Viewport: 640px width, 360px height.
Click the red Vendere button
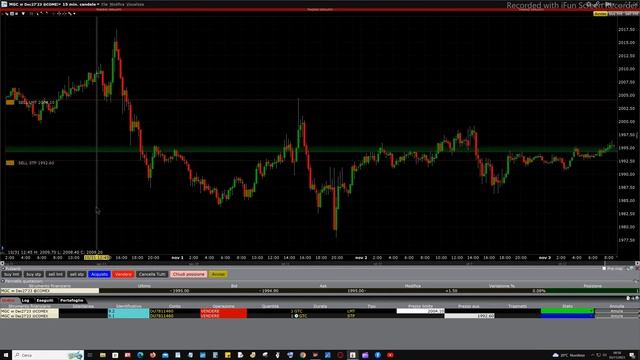[x=123, y=274]
